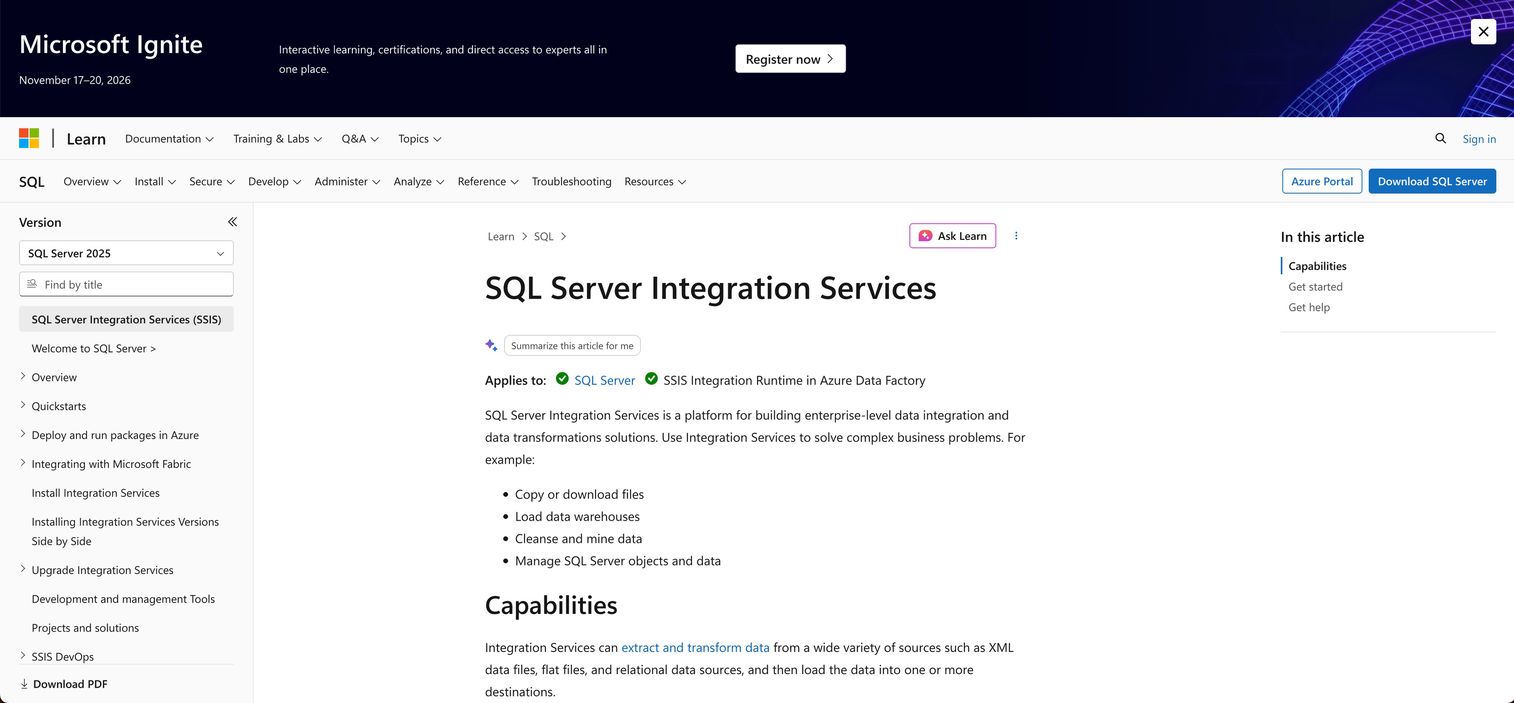Open Projects and solutions in sidebar

click(x=85, y=628)
